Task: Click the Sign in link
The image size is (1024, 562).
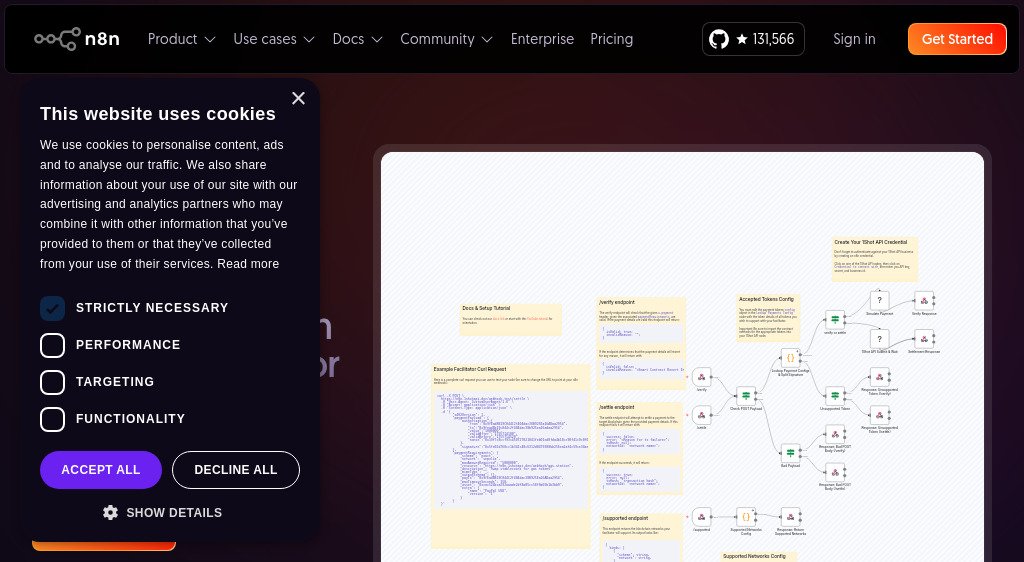Action: click(x=854, y=39)
